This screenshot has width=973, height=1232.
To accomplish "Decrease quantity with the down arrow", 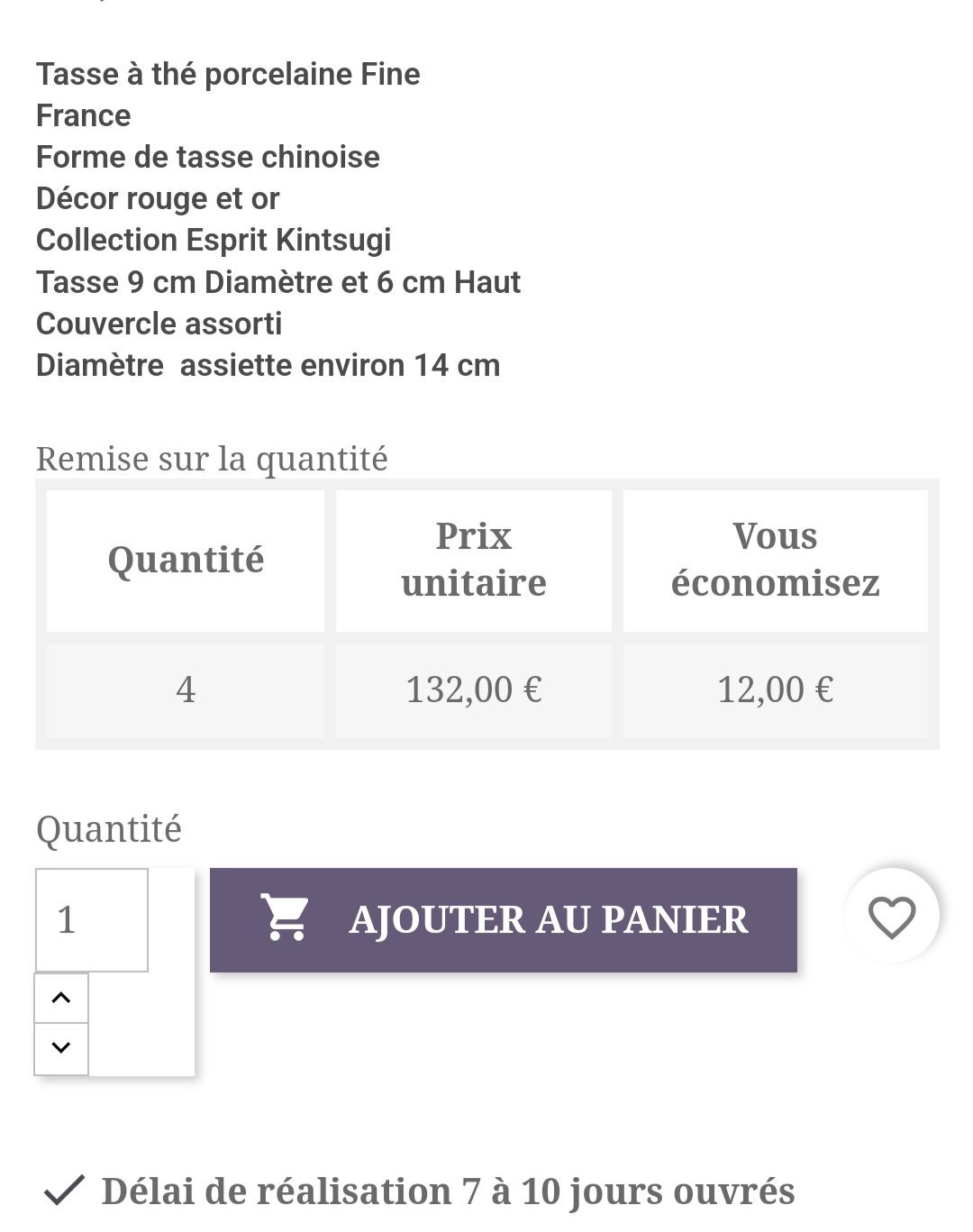I will coord(61,1048).
